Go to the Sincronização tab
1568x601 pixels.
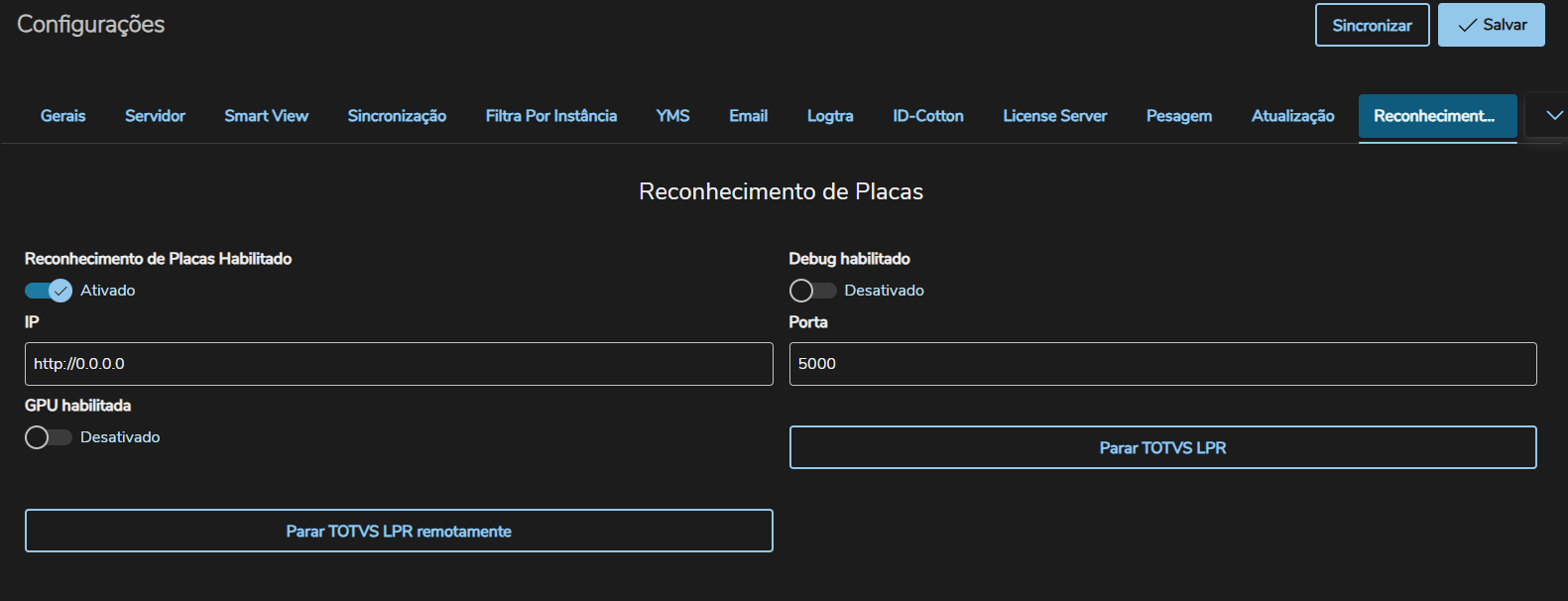tap(397, 116)
